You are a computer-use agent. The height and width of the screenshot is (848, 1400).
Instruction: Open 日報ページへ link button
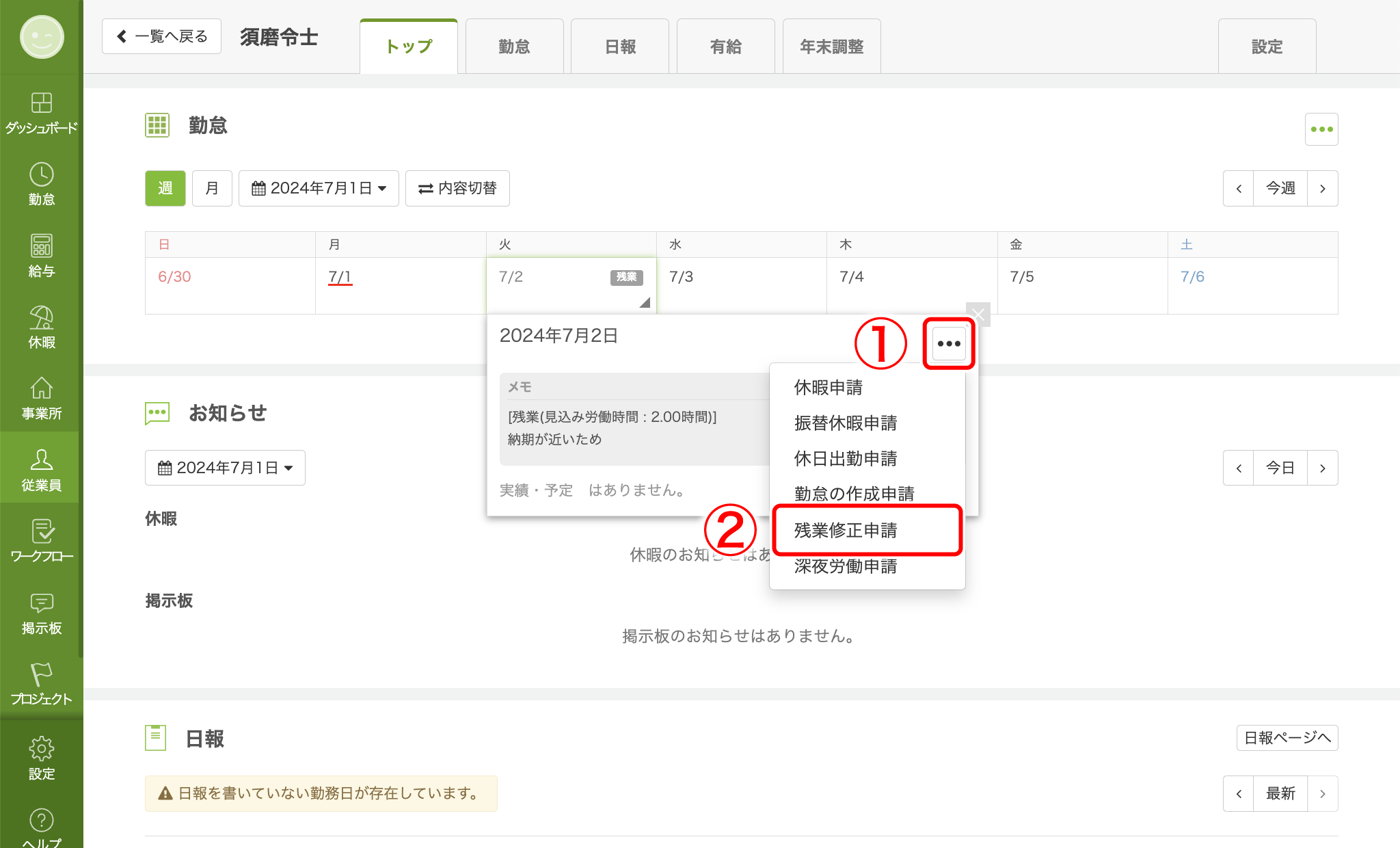pos(1287,738)
